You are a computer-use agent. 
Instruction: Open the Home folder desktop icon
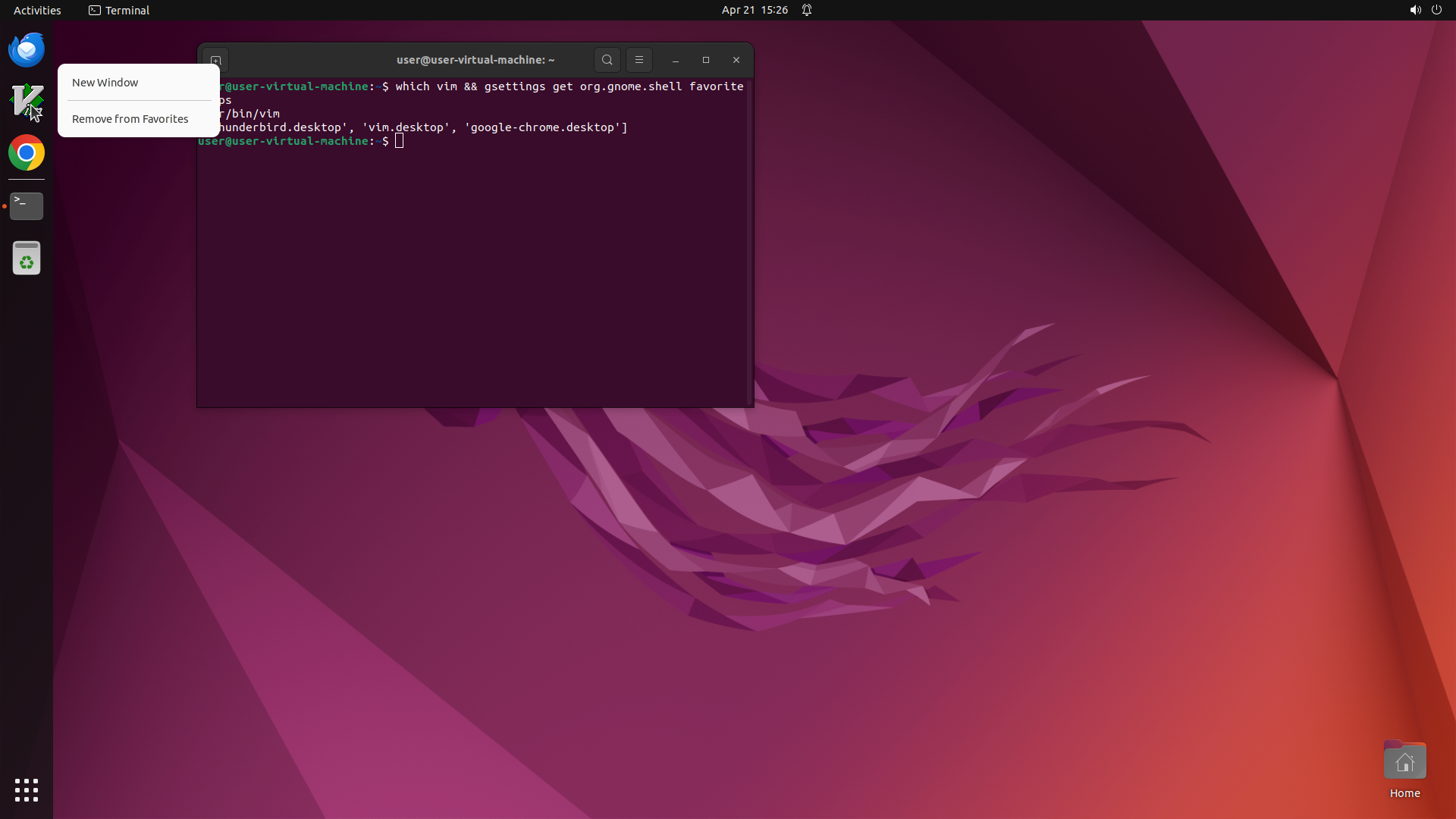pyautogui.click(x=1404, y=762)
